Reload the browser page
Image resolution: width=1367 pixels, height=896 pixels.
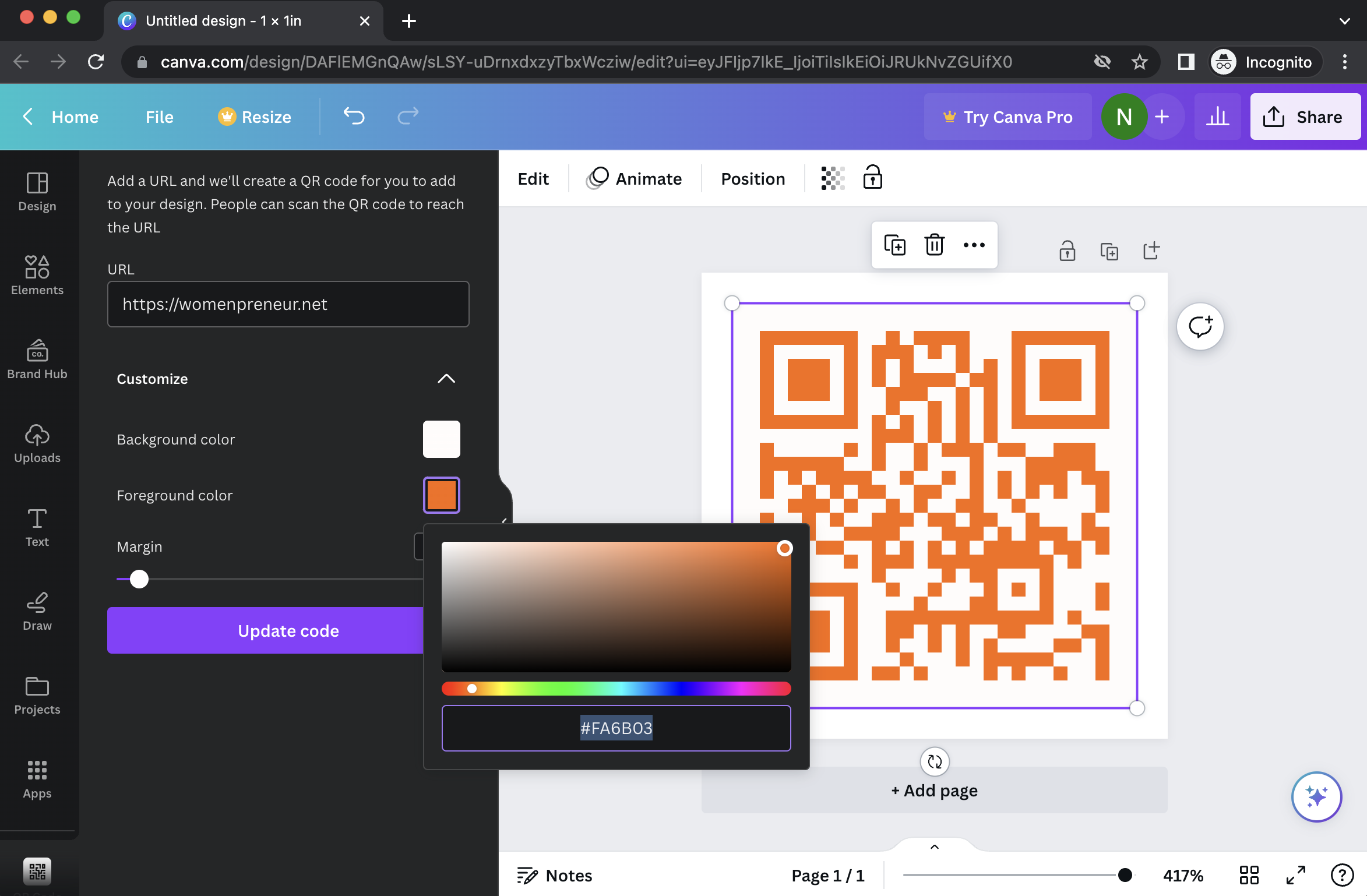[x=96, y=62]
